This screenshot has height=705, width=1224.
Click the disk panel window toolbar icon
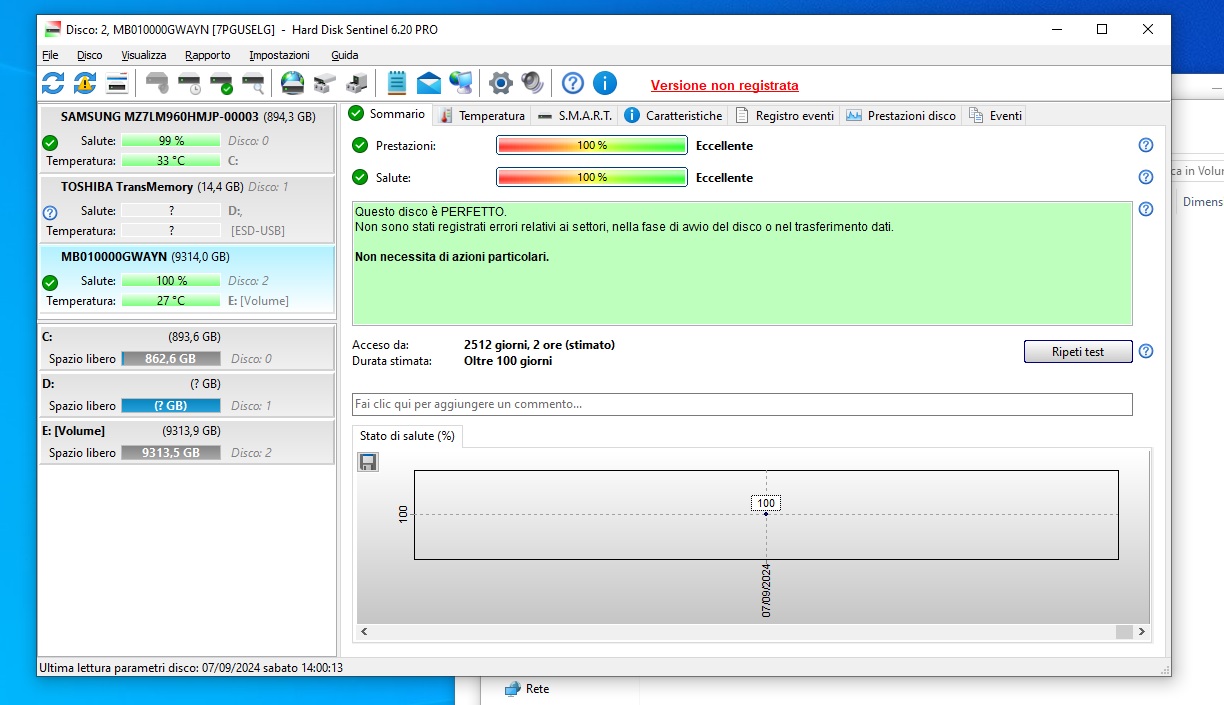tap(117, 83)
